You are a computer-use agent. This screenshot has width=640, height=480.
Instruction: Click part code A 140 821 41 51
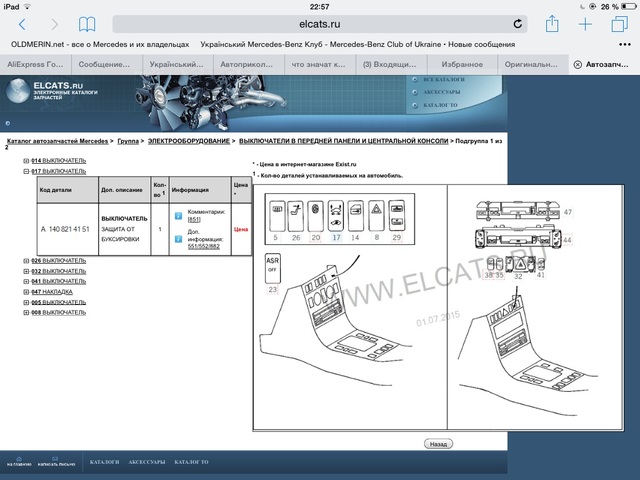point(65,229)
